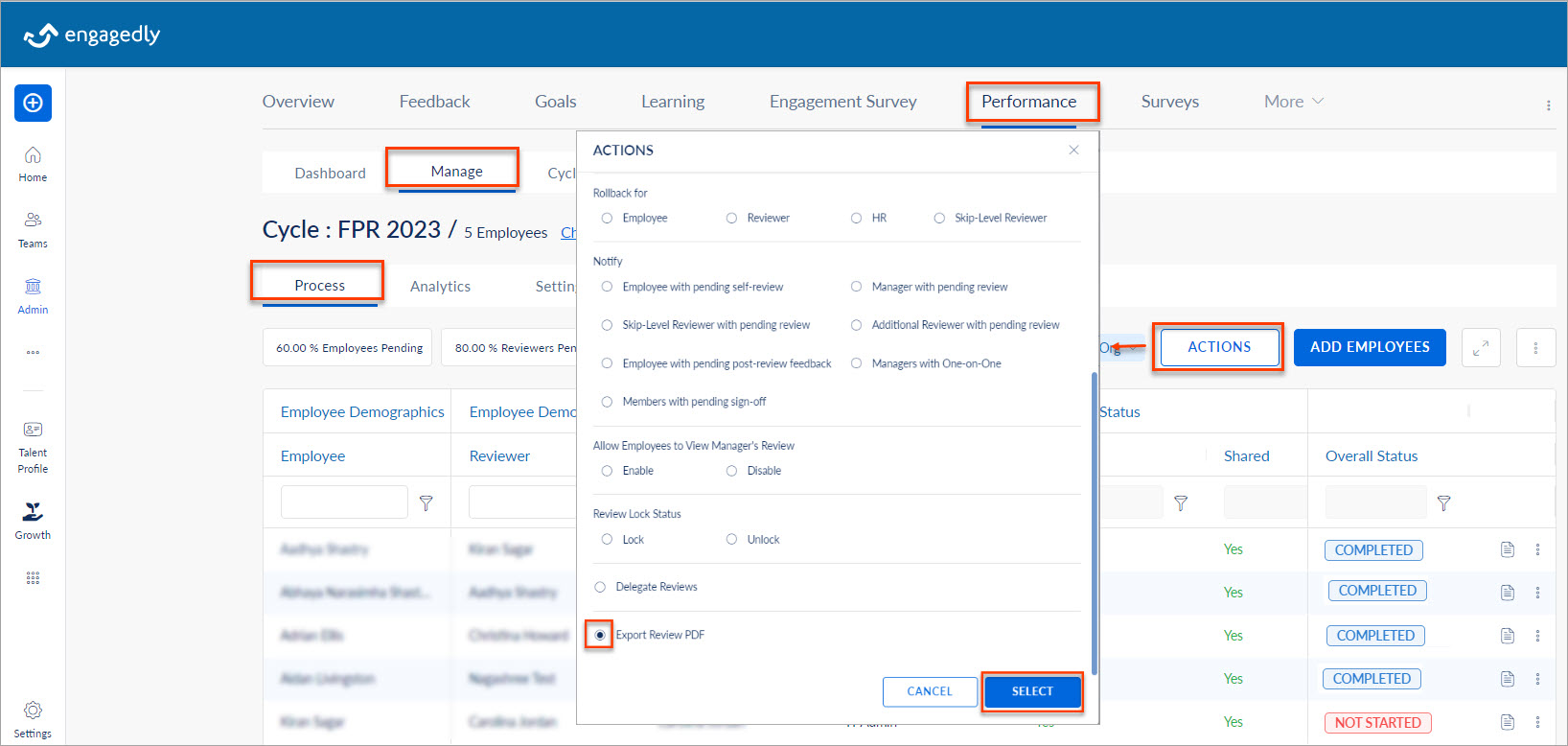The height and width of the screenshot is (746, 1568).
Task: Open the blue plus quick-add button
Action: (x=33, y=103)
